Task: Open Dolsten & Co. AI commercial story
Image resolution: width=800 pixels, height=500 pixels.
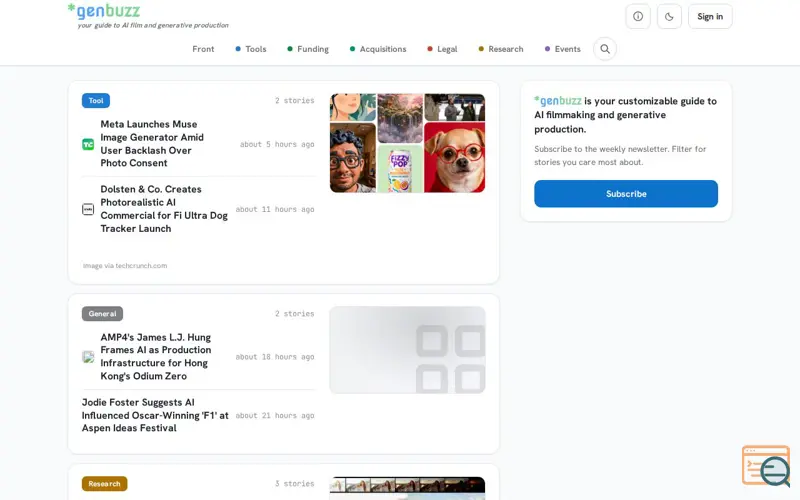Action: (x=164, y=209)
